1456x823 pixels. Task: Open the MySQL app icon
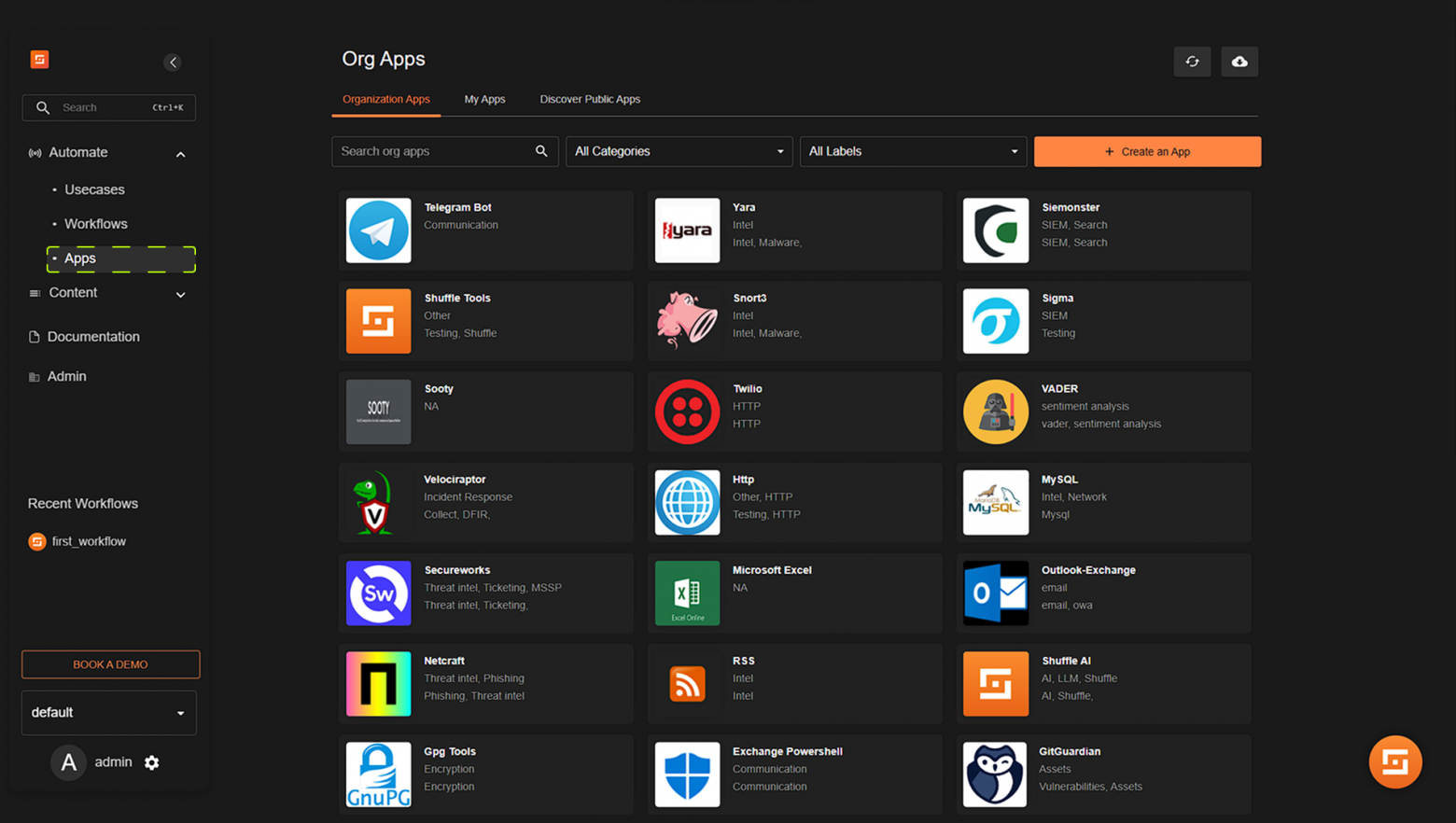pos(996,502)
